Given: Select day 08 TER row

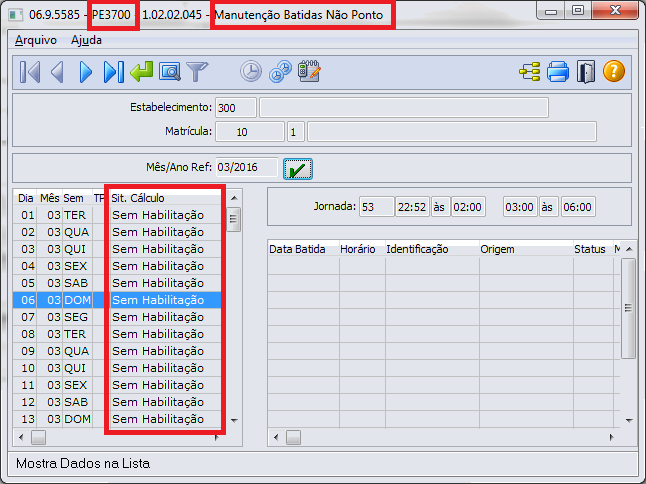Looking at the screenshot, I should [117, 334].
